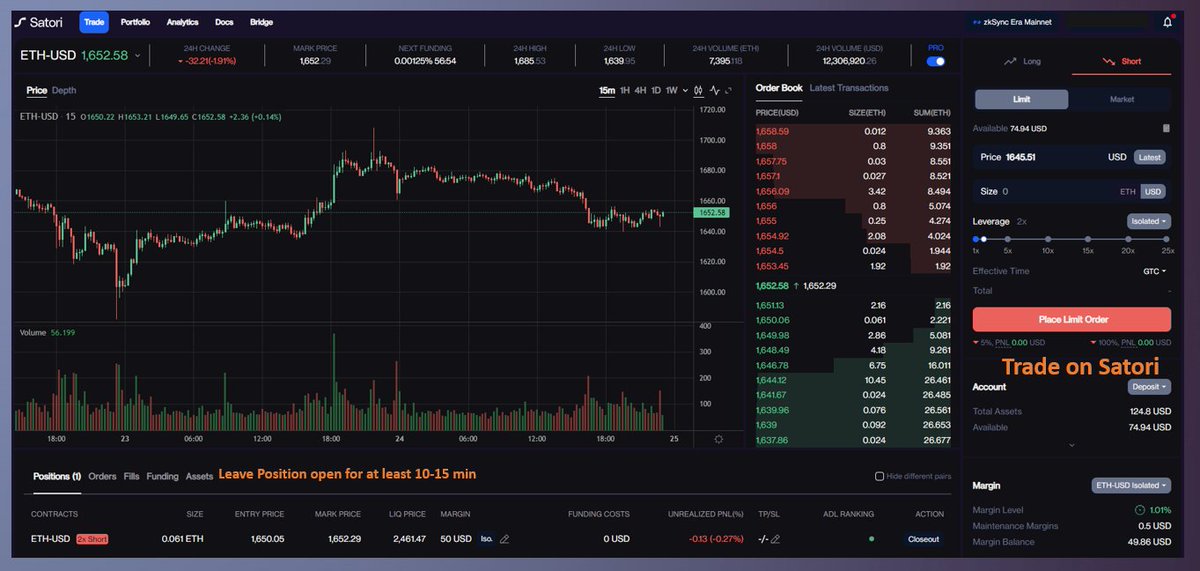Click margin level clock icon
This screenshot has width=1200, height=571.
(1142, 510)
